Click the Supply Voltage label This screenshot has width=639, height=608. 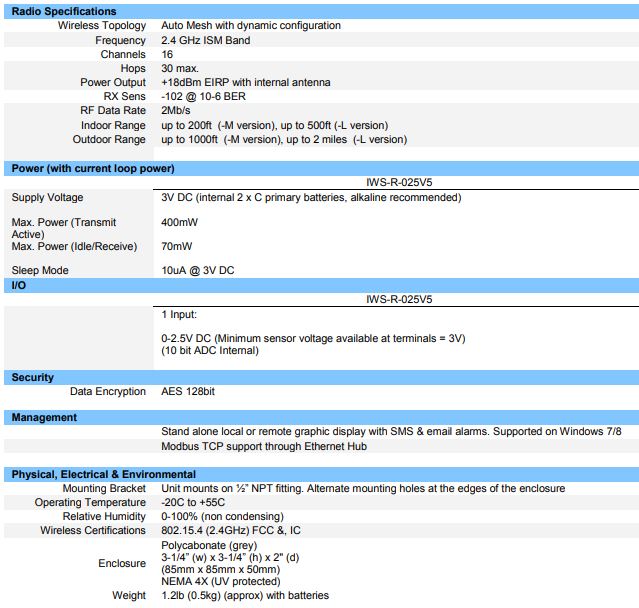tap(48, 197)
